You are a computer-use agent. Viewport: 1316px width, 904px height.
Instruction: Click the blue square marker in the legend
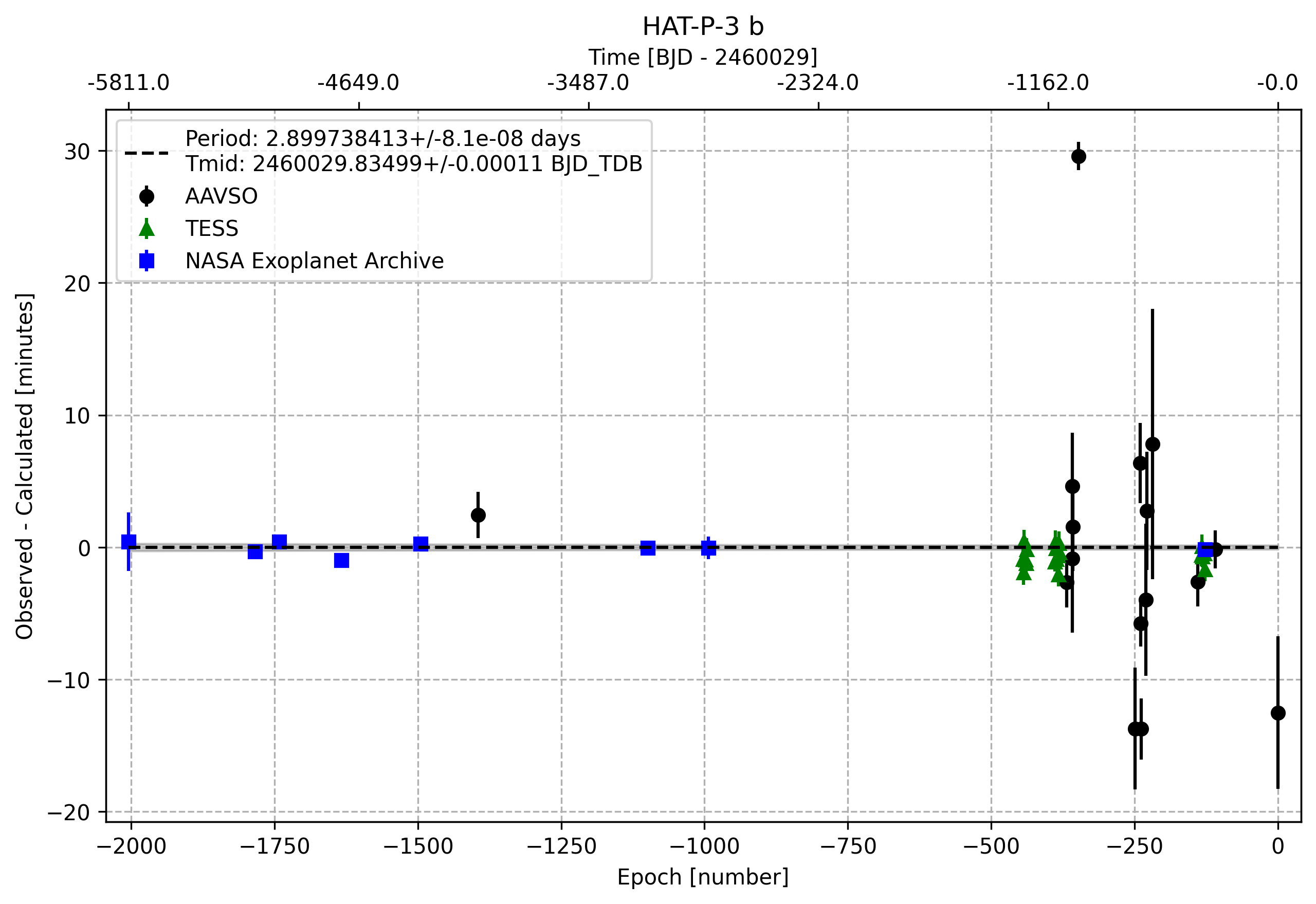[x=147, y=261]
